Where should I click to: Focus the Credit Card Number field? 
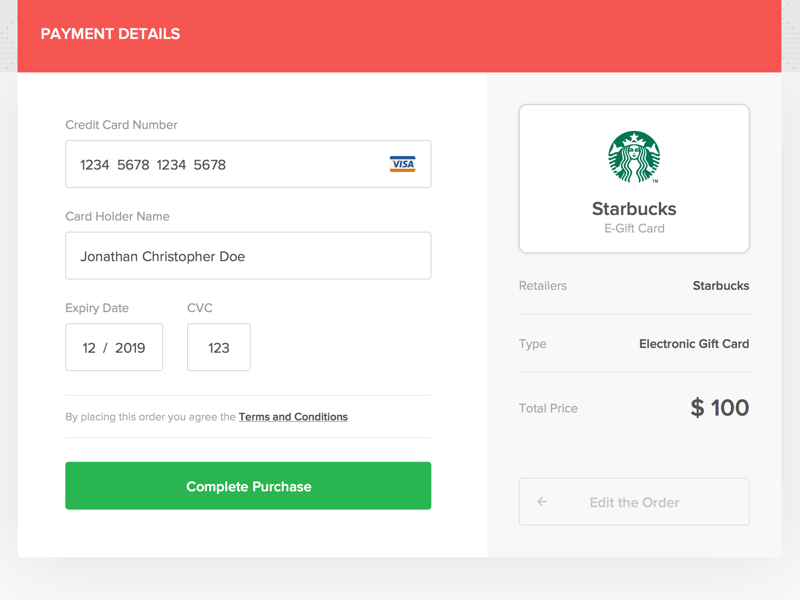pos(230,164)
